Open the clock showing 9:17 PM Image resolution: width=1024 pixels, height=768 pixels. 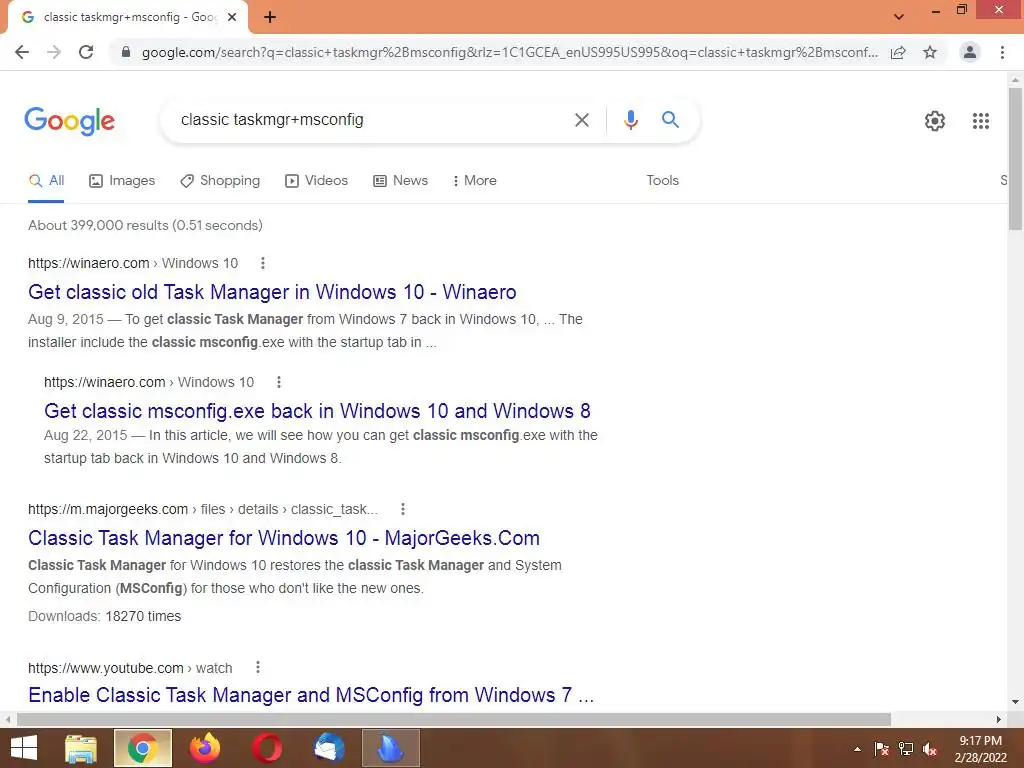[x=980, y=749]
